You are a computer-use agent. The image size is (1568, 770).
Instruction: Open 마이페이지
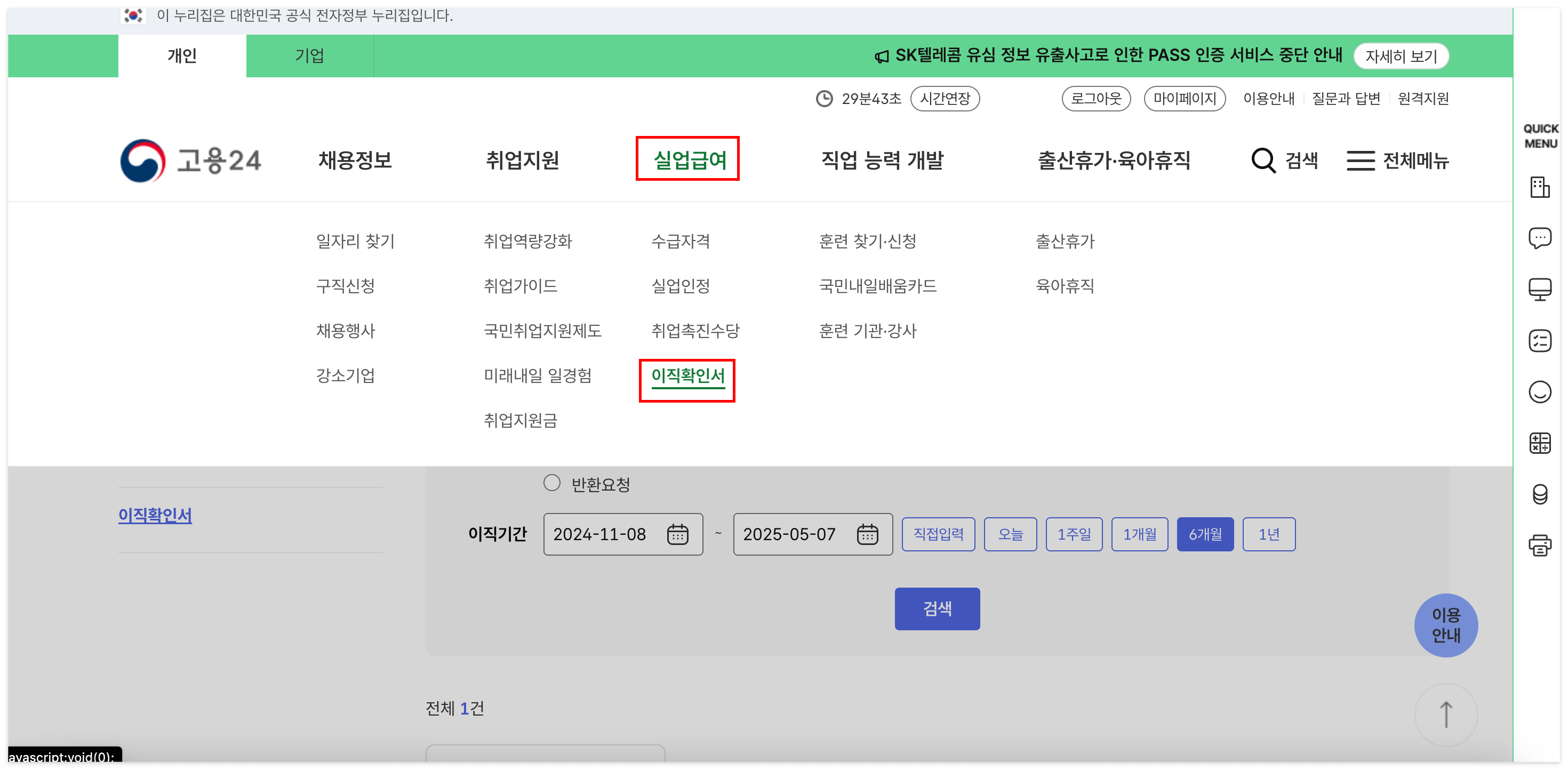point(1184,99)
